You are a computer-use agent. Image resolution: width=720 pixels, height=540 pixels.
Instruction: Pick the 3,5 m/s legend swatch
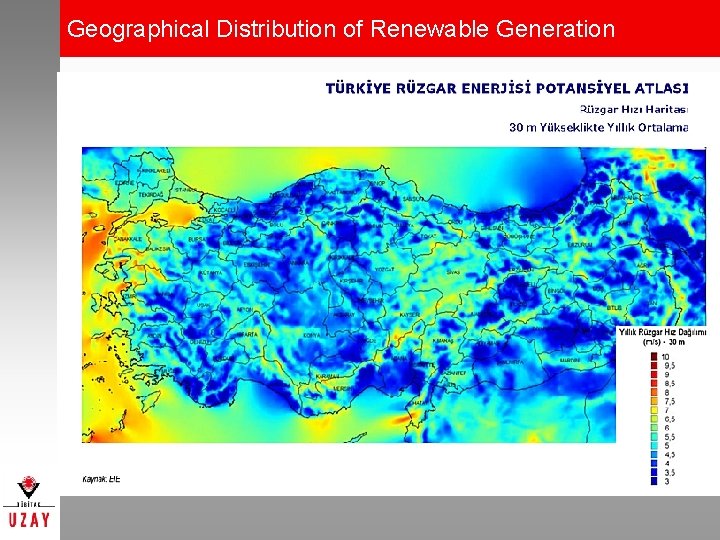pyautogui.click(x=654, y=472)
